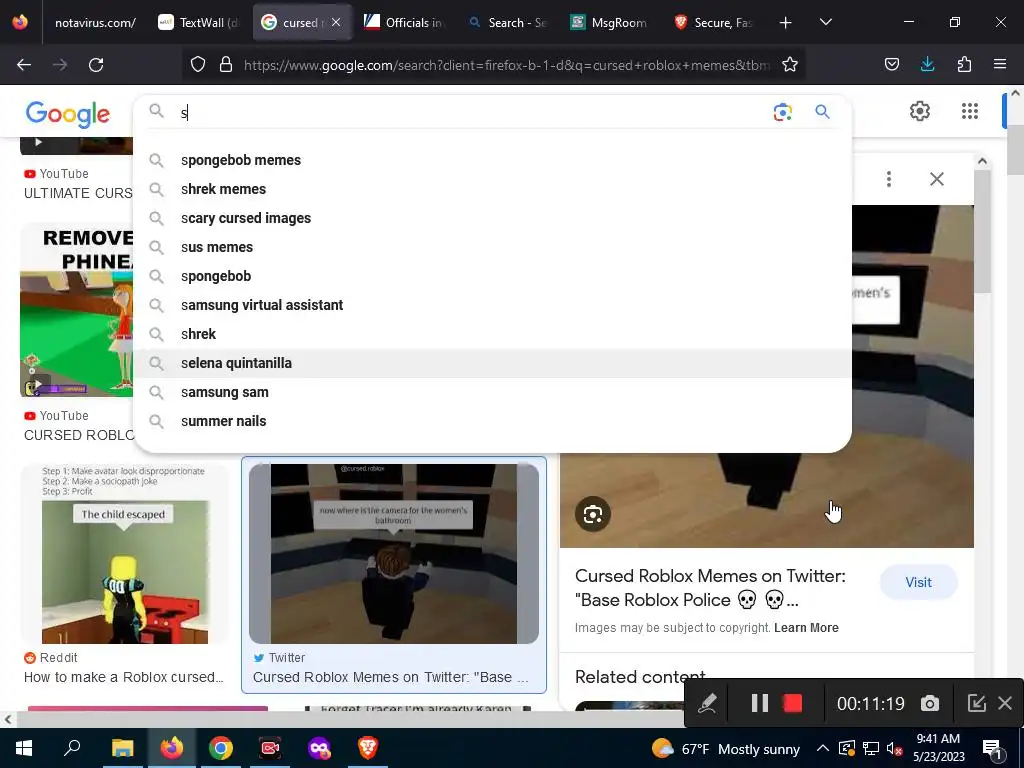Switch to the Secure, Fast Brave tab

pyautogui.click(x=714, y=23)
